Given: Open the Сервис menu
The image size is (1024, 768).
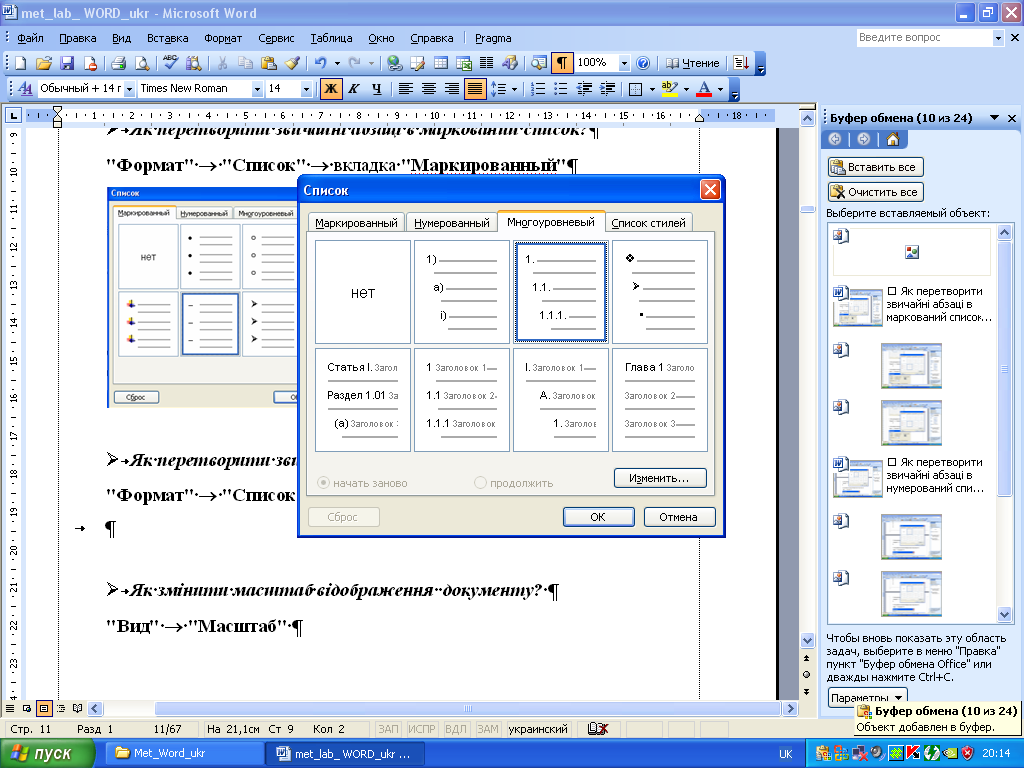Looking at the screenshot, I should tap(276, 38).
